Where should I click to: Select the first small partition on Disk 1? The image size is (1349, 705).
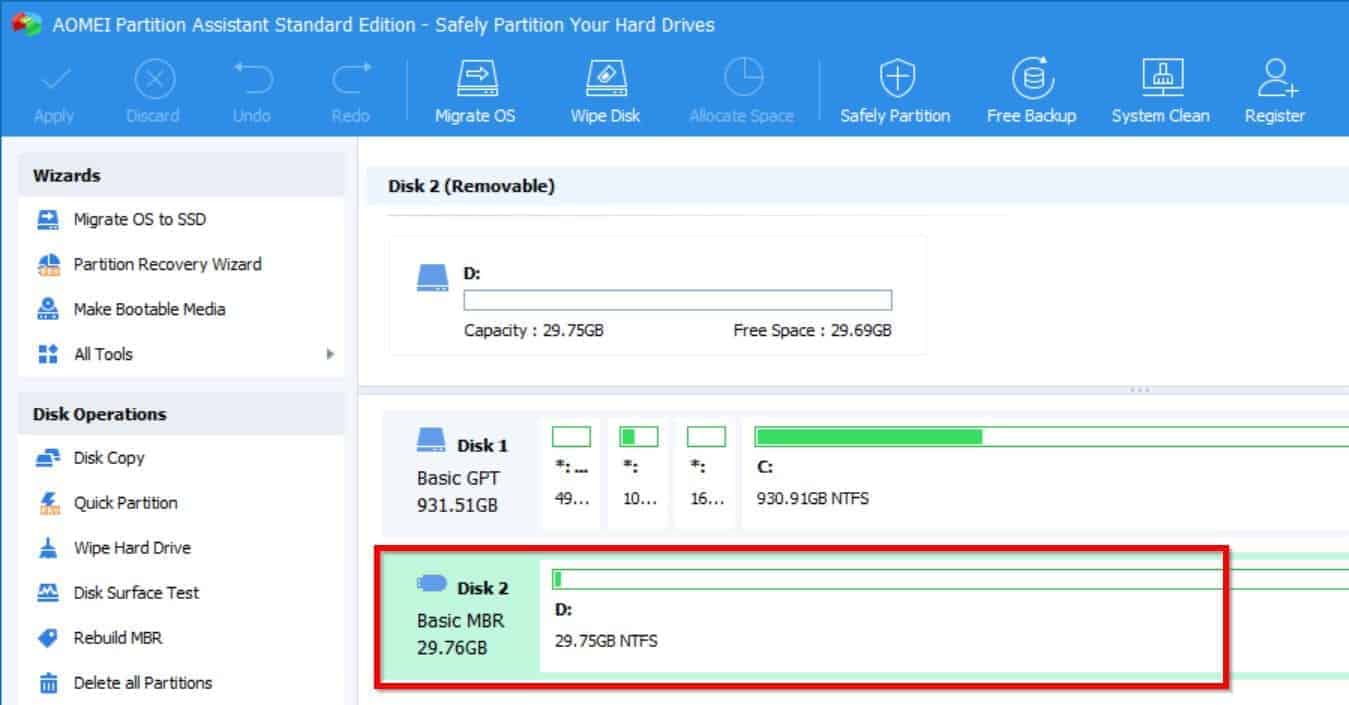point(571,473)
